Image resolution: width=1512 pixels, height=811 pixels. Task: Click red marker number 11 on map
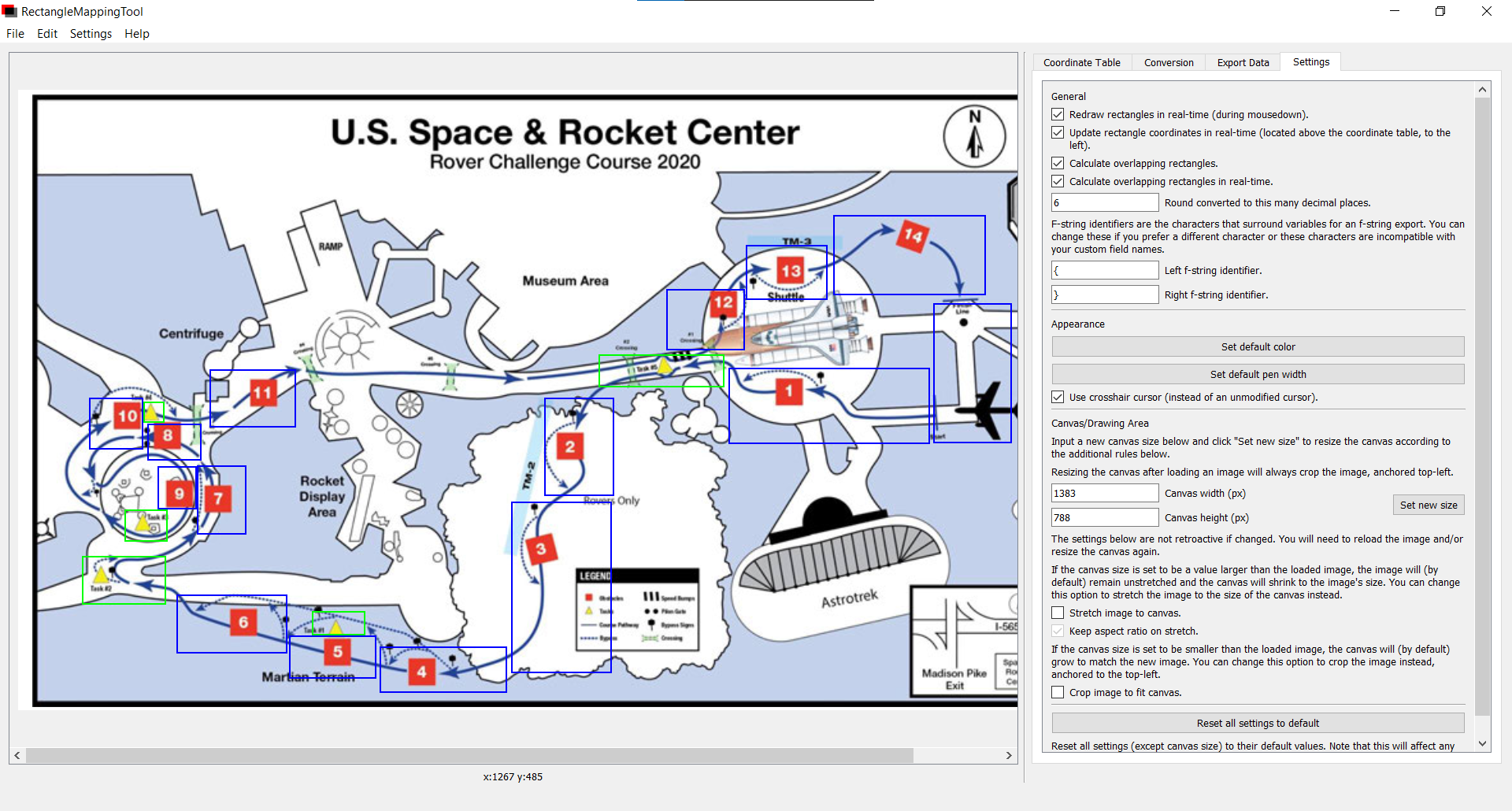263,392
